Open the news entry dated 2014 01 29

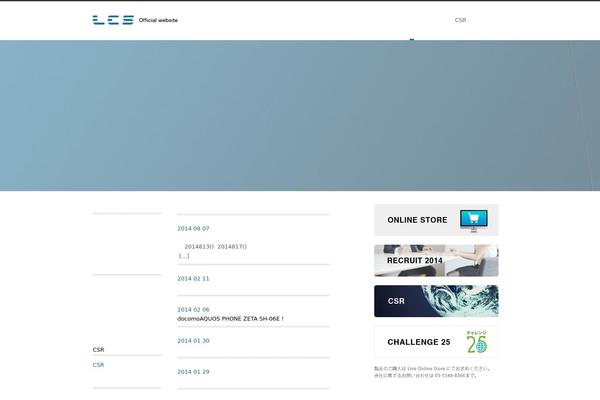point(193,372)
